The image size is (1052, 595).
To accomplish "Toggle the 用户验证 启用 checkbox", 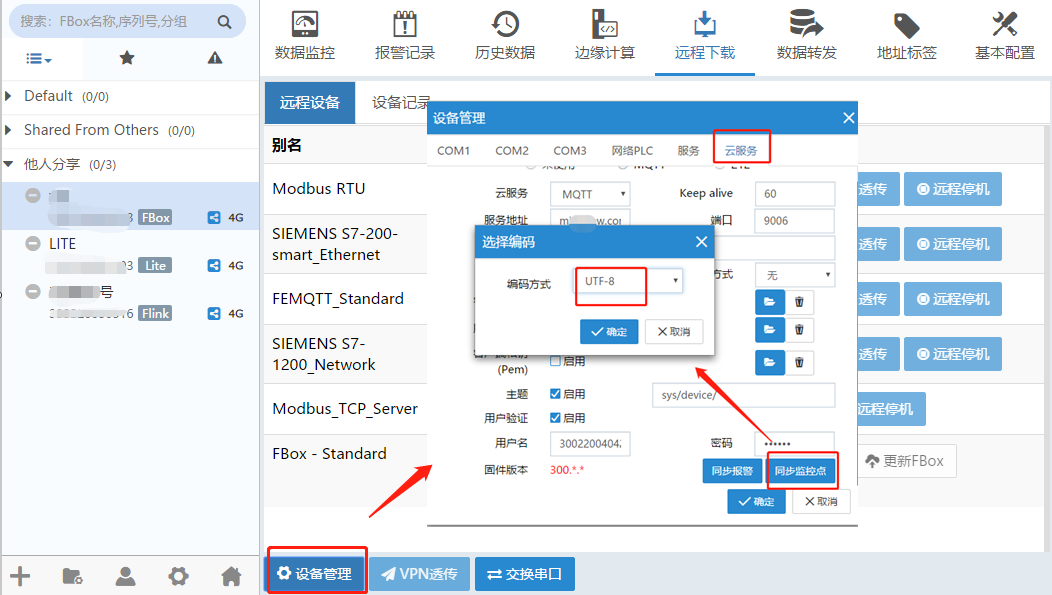I will (x=556, y=418).
